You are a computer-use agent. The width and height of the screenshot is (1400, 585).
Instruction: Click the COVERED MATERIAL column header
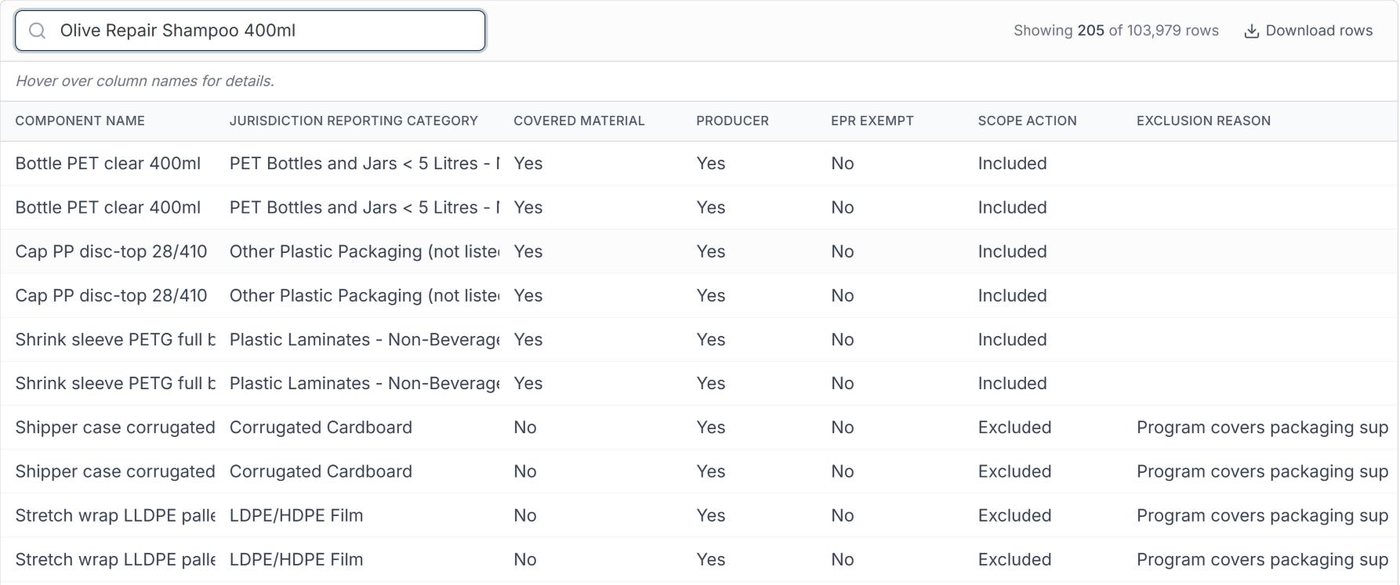[x=579, y=121]
